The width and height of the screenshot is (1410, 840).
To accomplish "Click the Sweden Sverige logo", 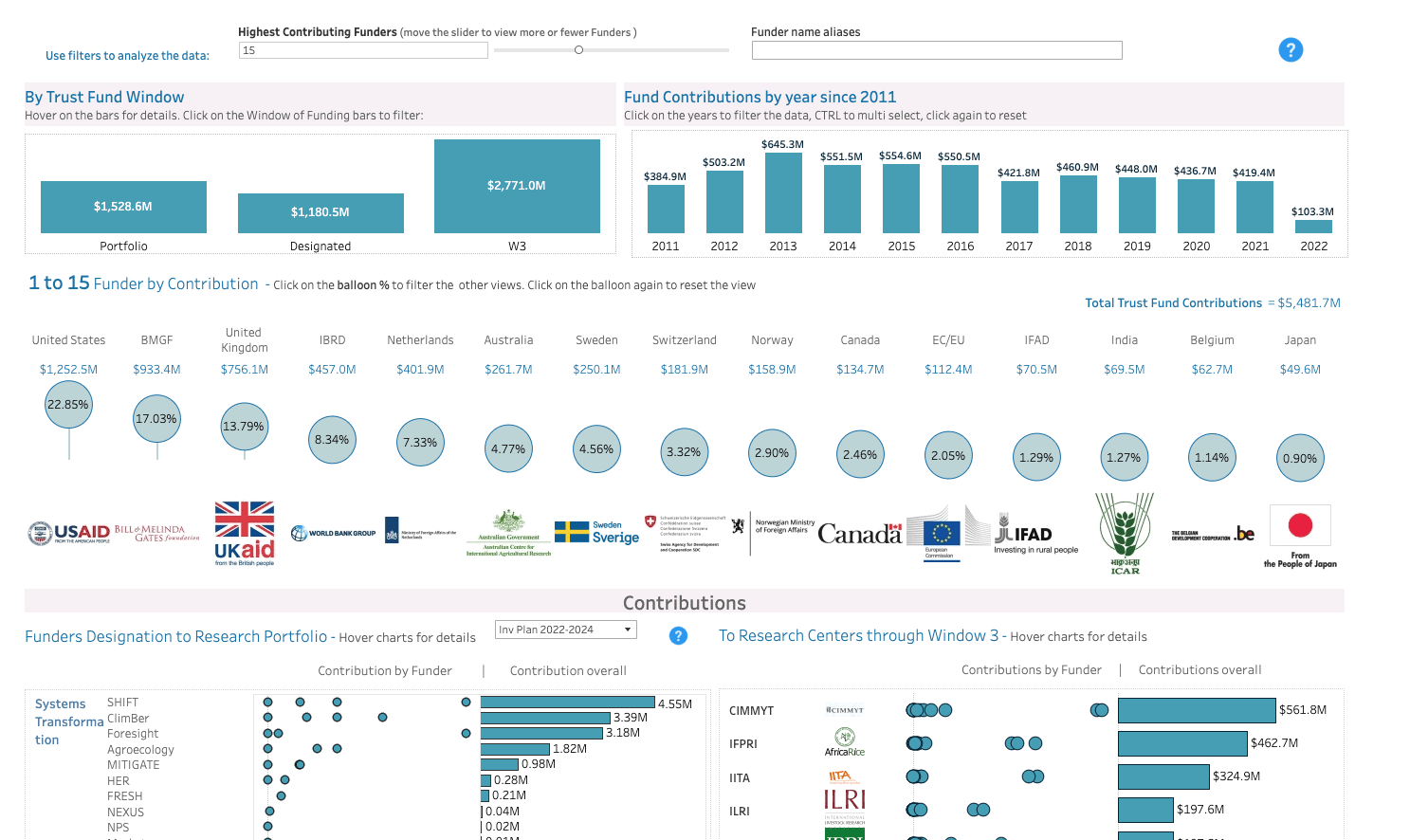I will pyautogui.click(x=596, y=533).
